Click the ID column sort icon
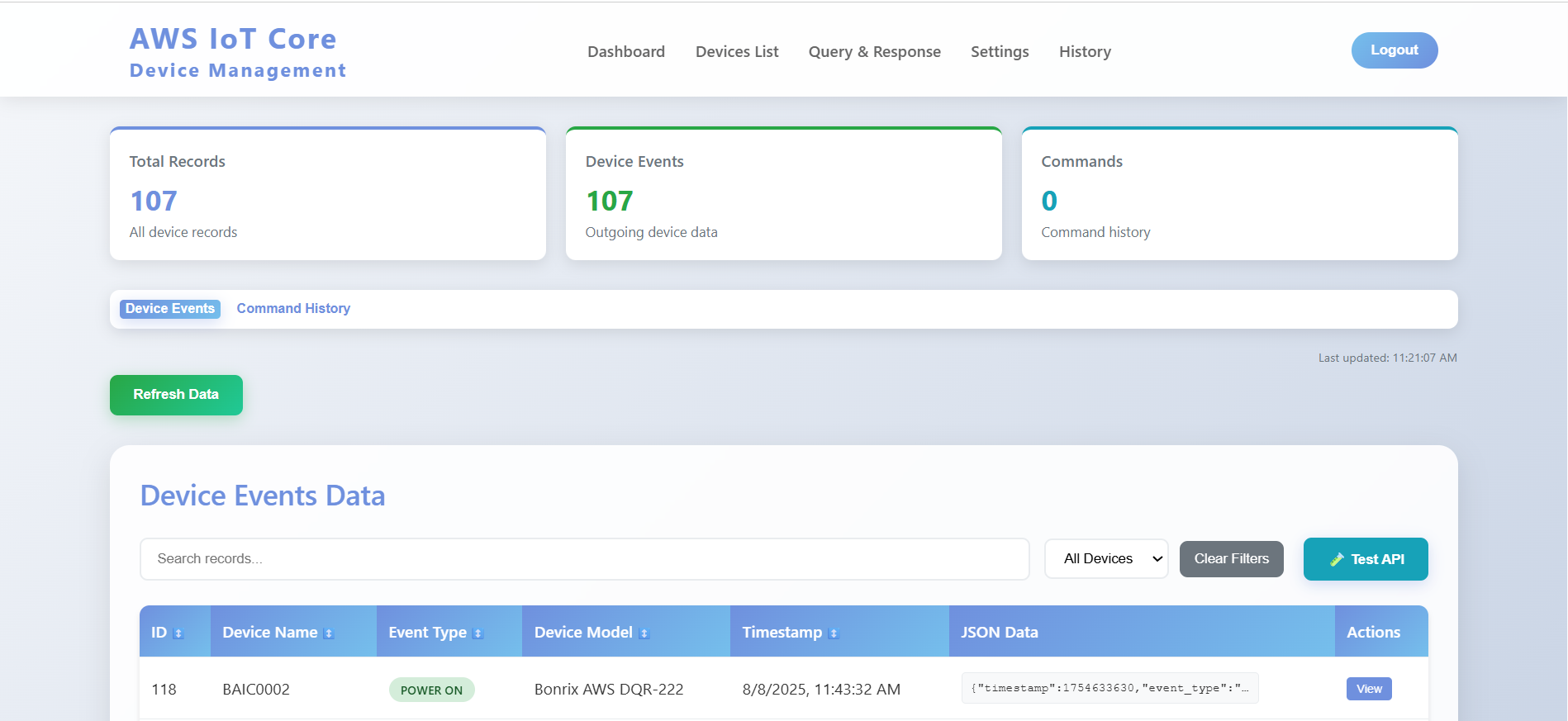The image size is (1568, 721). click(x=178, y=633)
